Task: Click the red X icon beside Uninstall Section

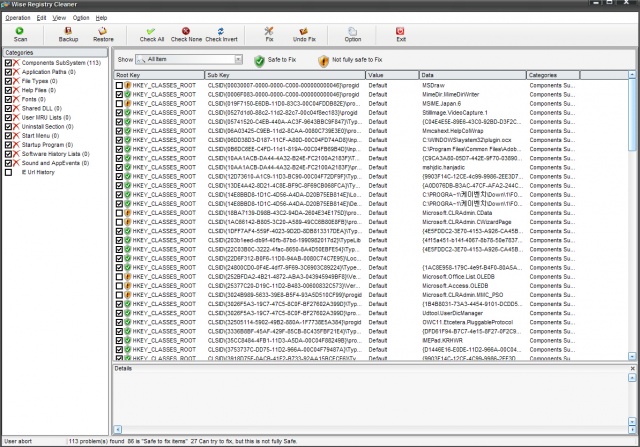Action: (16, 127)
